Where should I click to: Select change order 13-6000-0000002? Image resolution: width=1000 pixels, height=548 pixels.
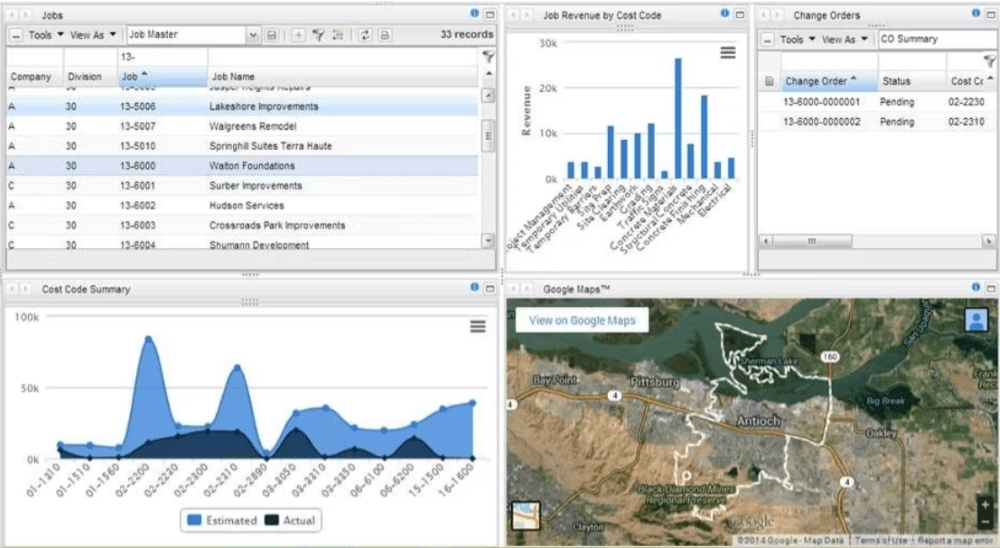pyautogui.click(x=878, y=122)
